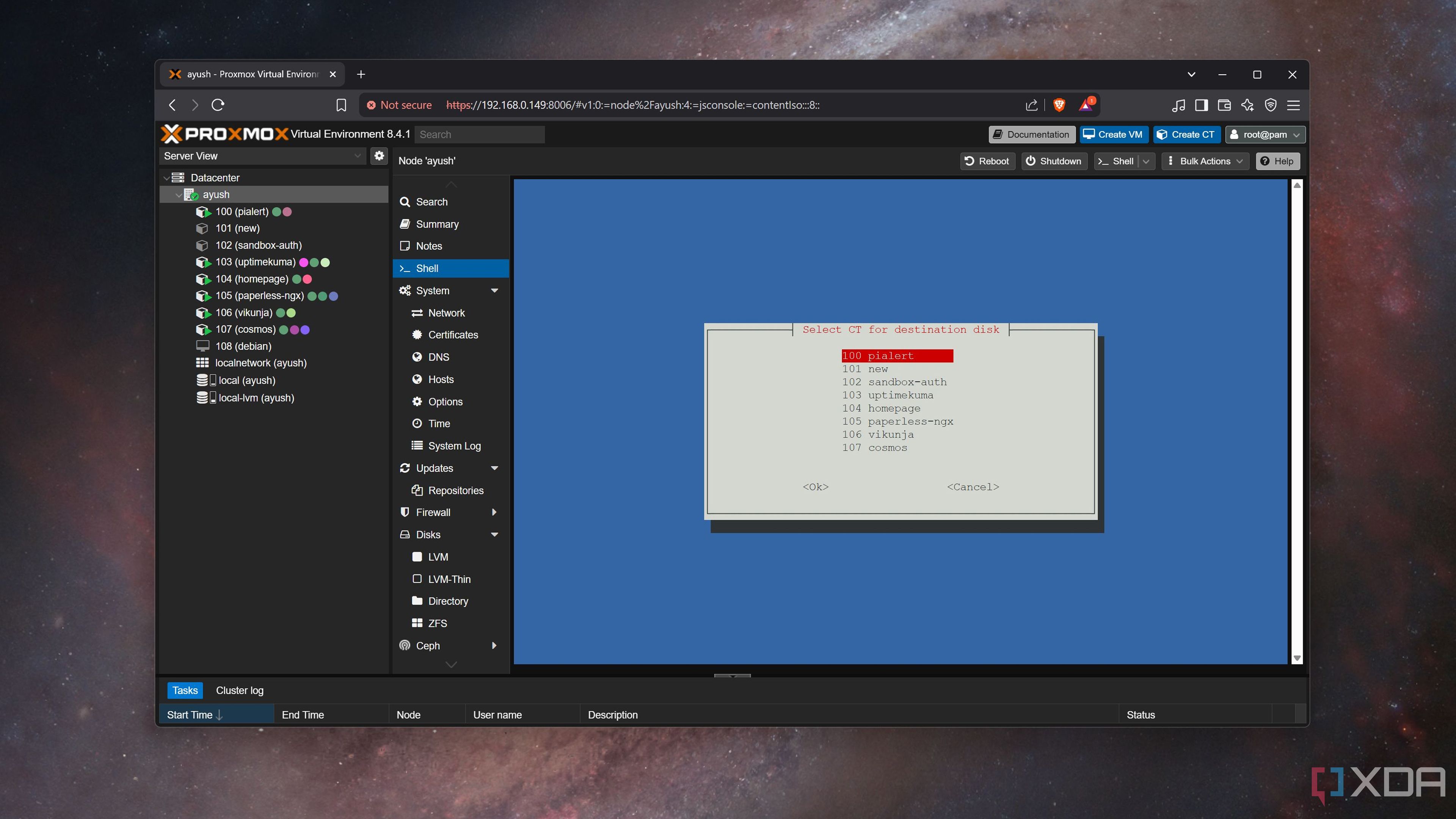Screen dimensions: 1456x819
Task: Click the Proxmox logo
Action: 225,134
